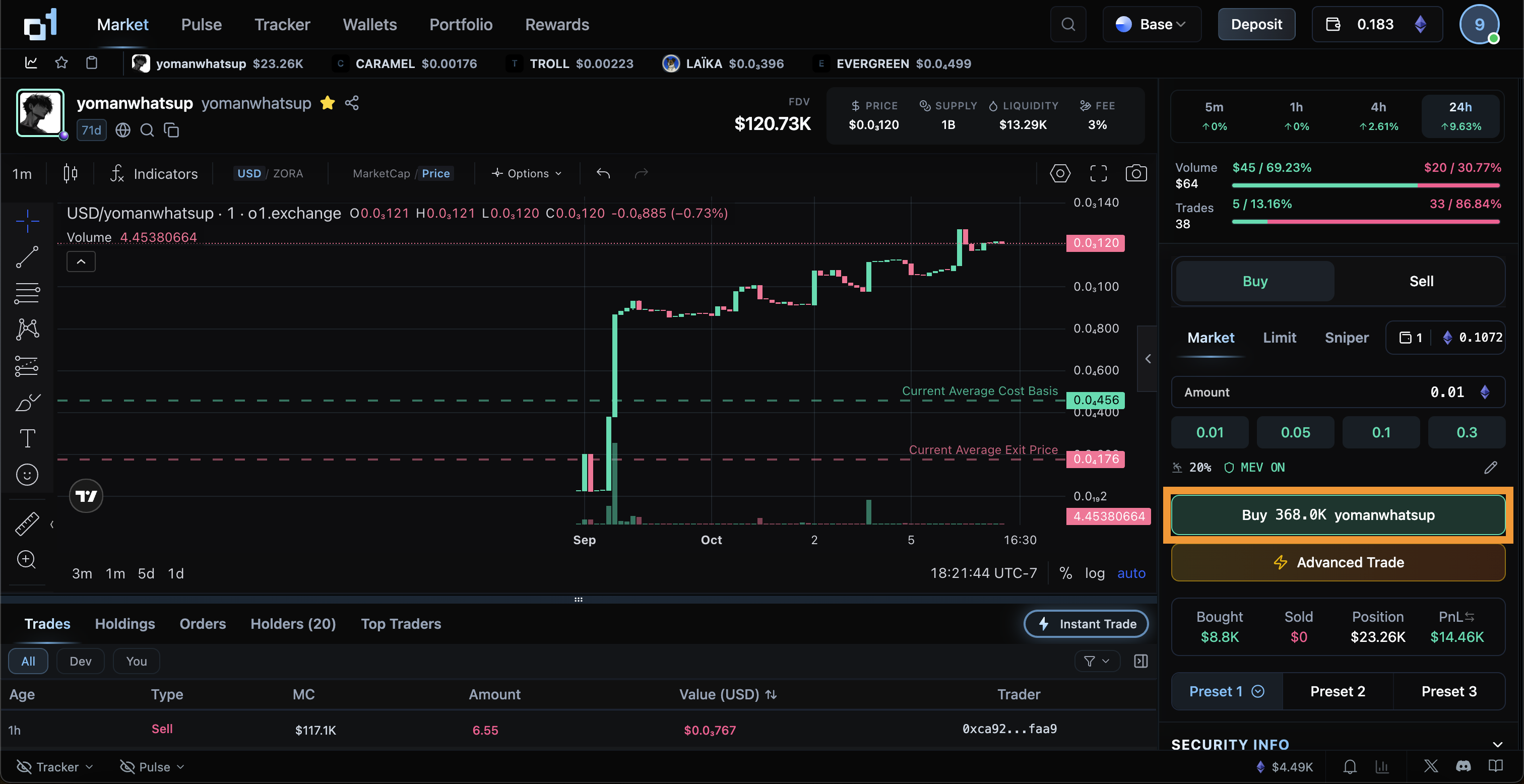Open the Base network dropdown
This screenshot has height=784, width=1524.
click(x=1151, y=24)
